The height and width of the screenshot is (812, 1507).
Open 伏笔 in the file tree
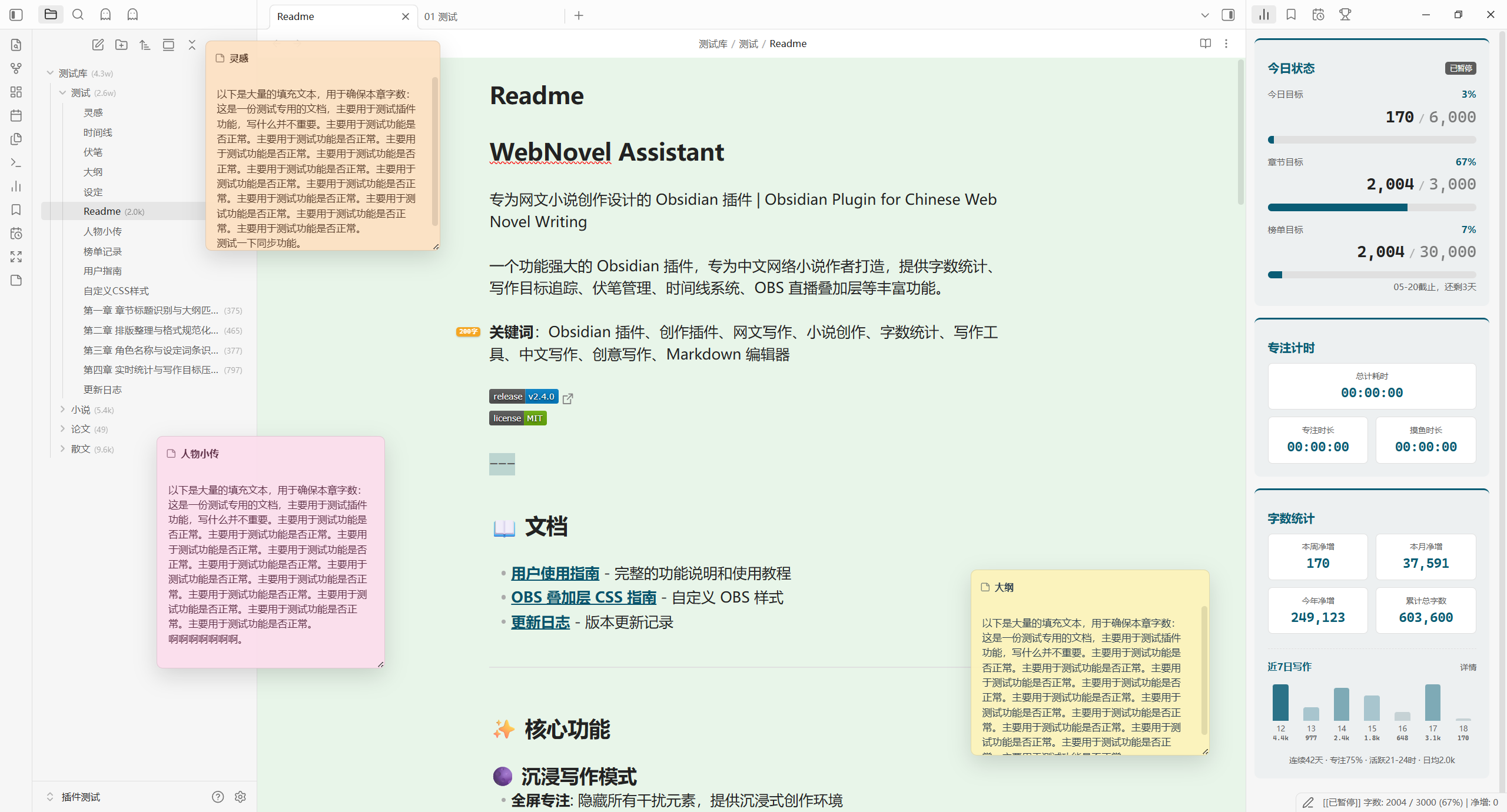click(x=93, y=152)
